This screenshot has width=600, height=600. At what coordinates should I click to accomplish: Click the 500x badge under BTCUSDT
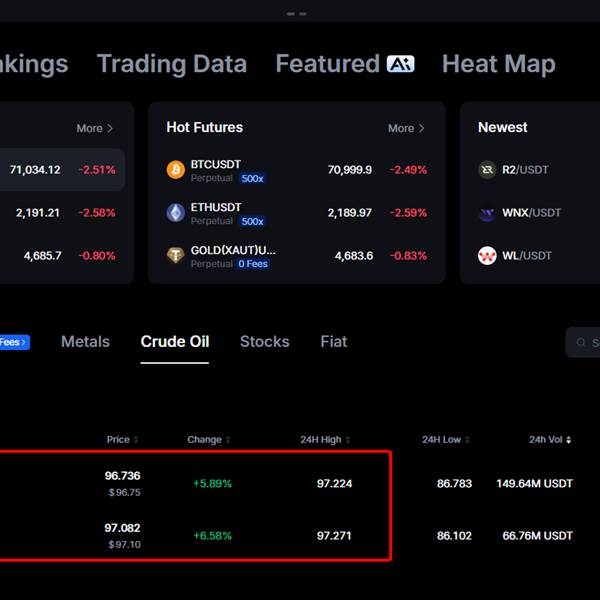(252, 179)
